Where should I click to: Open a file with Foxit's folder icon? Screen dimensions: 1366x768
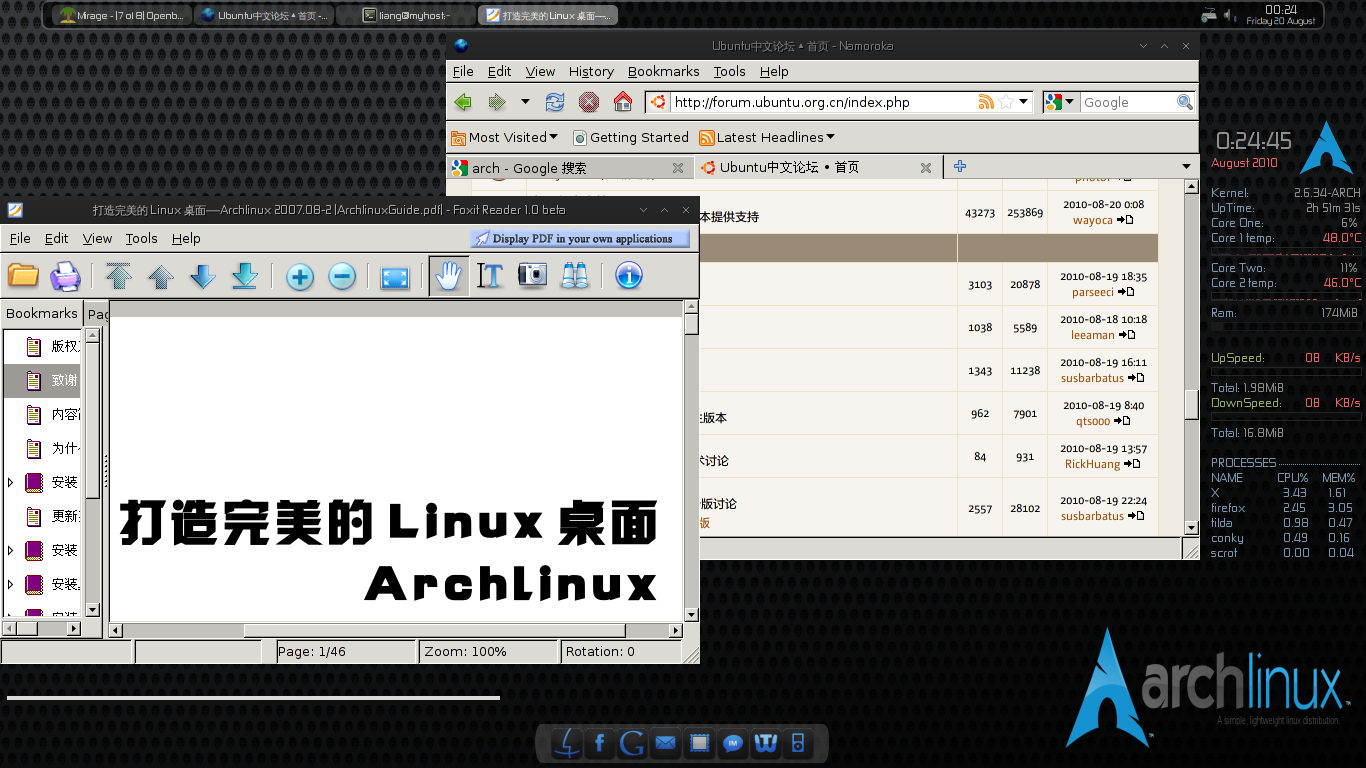tap(22, 275)
